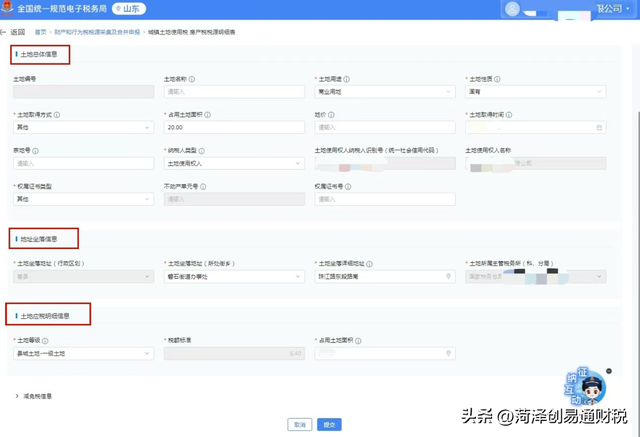
Task: Open the 山东 region selector in header
Action: 129,9
